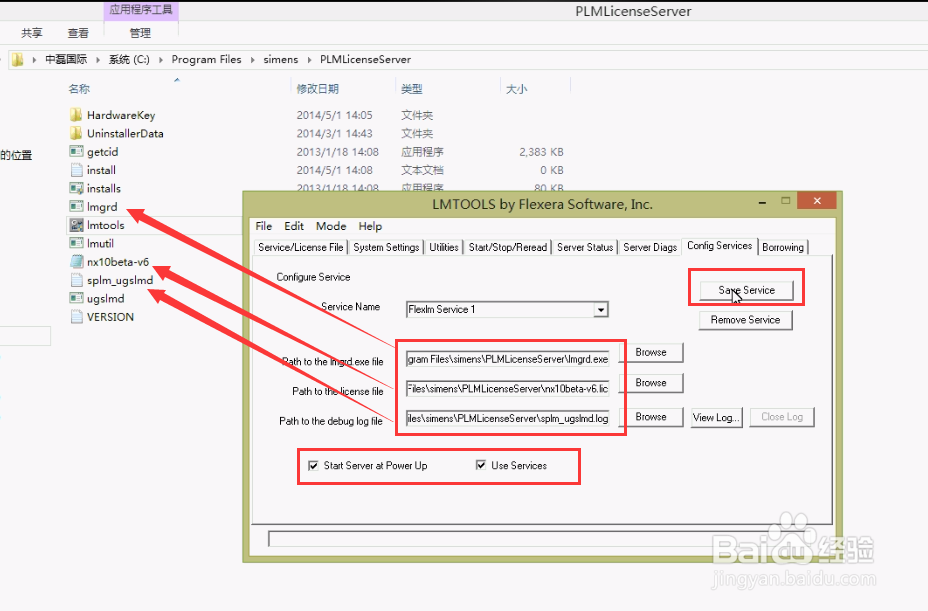Click the license file path field

tap(508, 389)
